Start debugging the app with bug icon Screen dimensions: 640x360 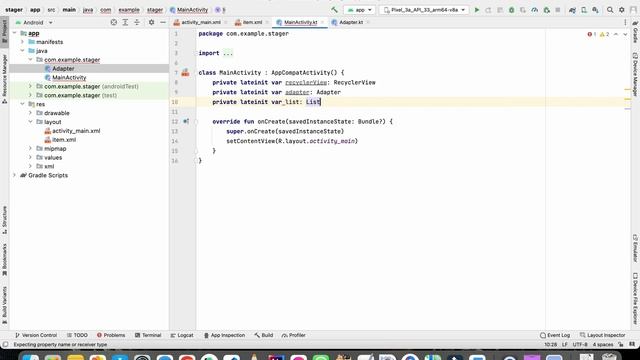coord(511,10)
